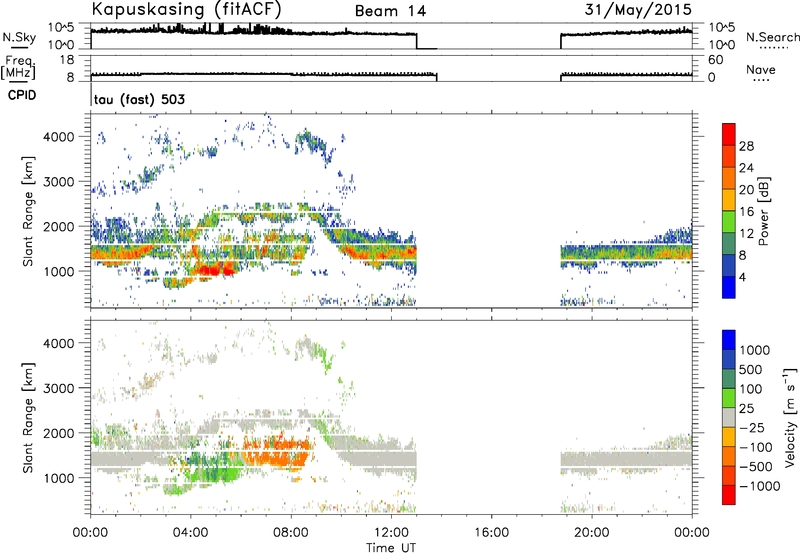The width and height of the screenshot is (800, 554).
Task: Click the Freq. [MHz] axis label
Action: pyautogui.click(x=18, y=67)
